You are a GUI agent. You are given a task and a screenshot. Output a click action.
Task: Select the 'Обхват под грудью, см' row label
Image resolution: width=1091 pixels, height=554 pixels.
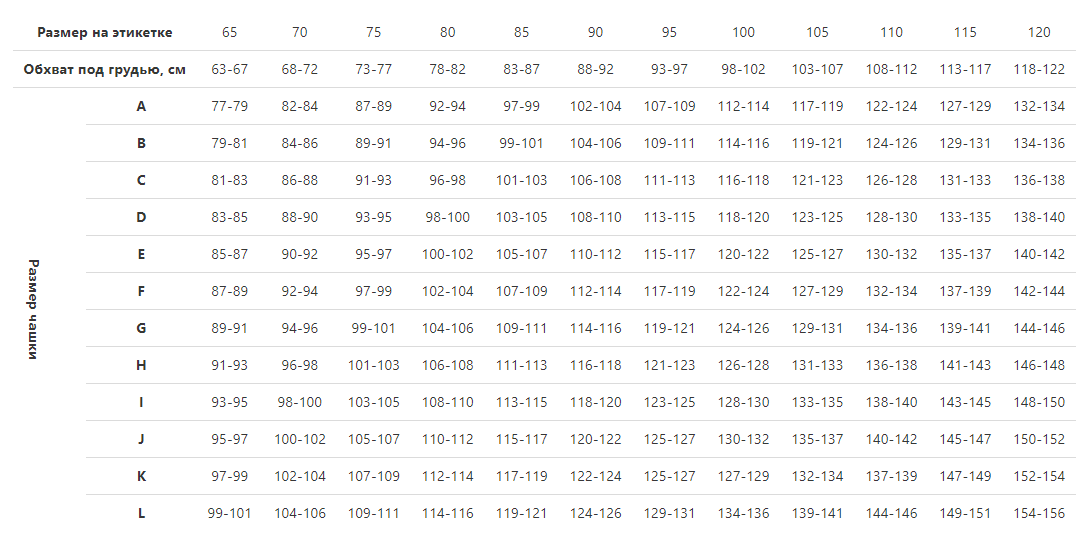[104, 70]
